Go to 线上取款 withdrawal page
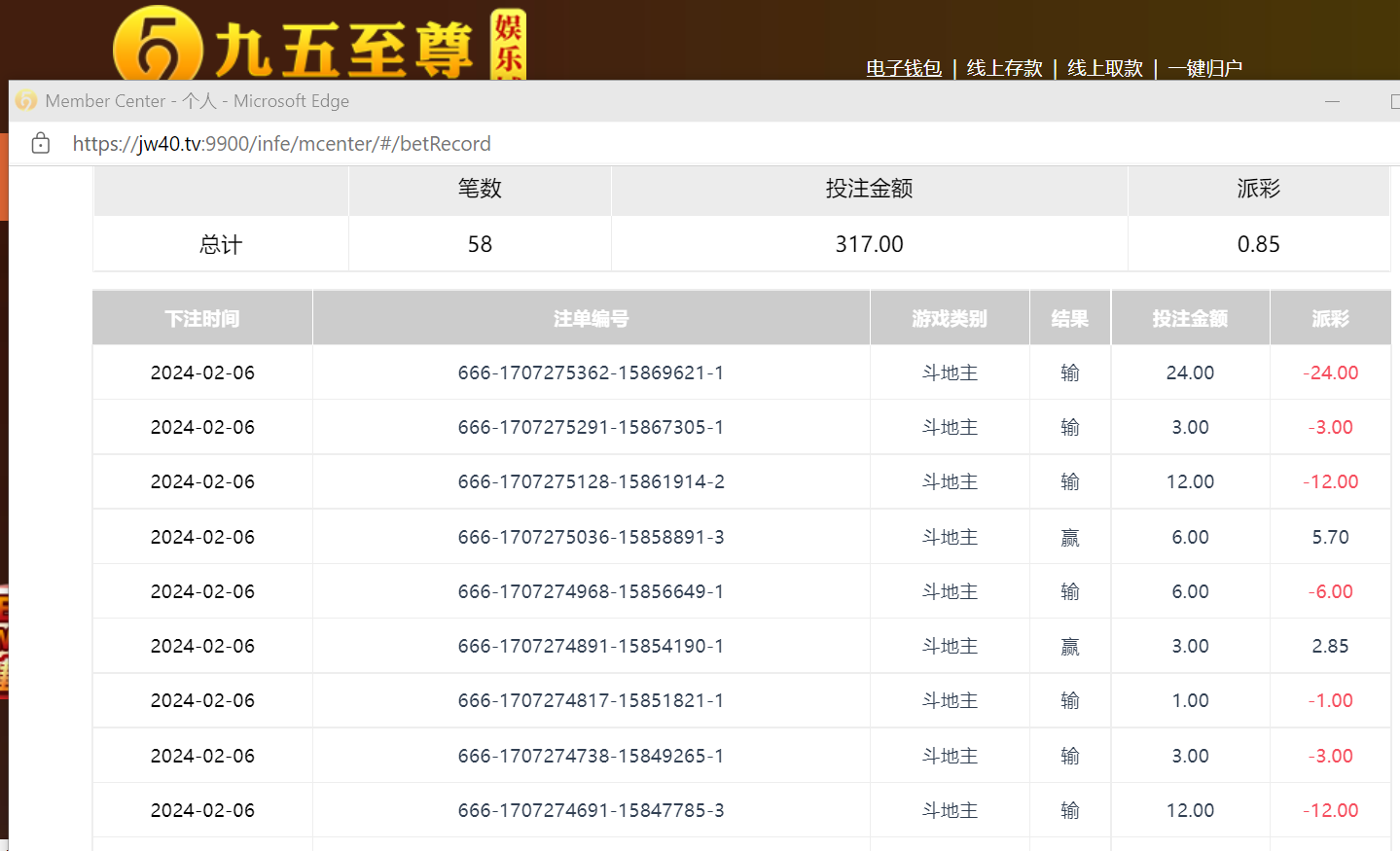Viewport: 1400px width, 851px height. tap(1104, 68)
